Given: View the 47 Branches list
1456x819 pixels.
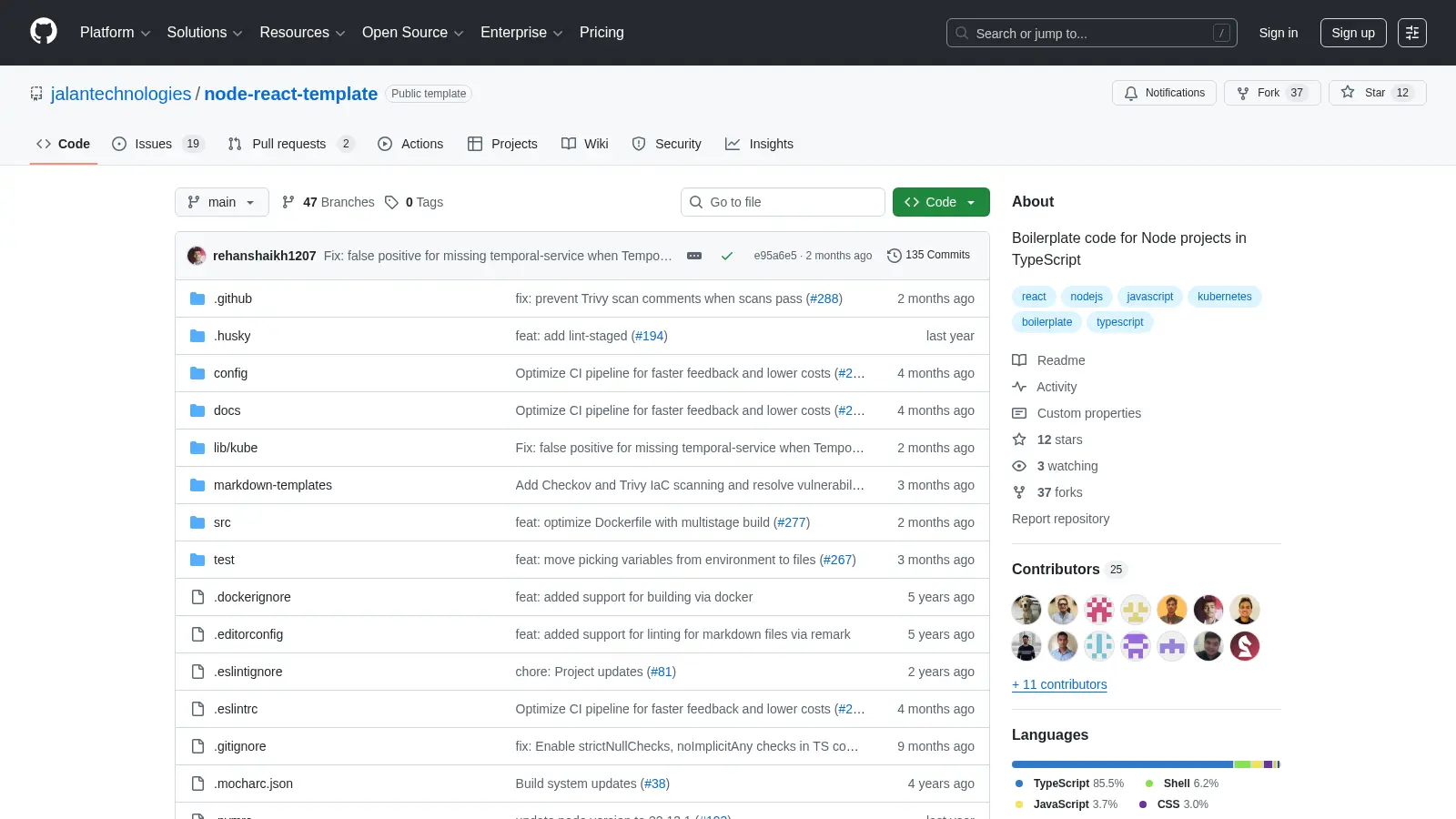Looking at the screenshot, I should [x=329, y=202].
